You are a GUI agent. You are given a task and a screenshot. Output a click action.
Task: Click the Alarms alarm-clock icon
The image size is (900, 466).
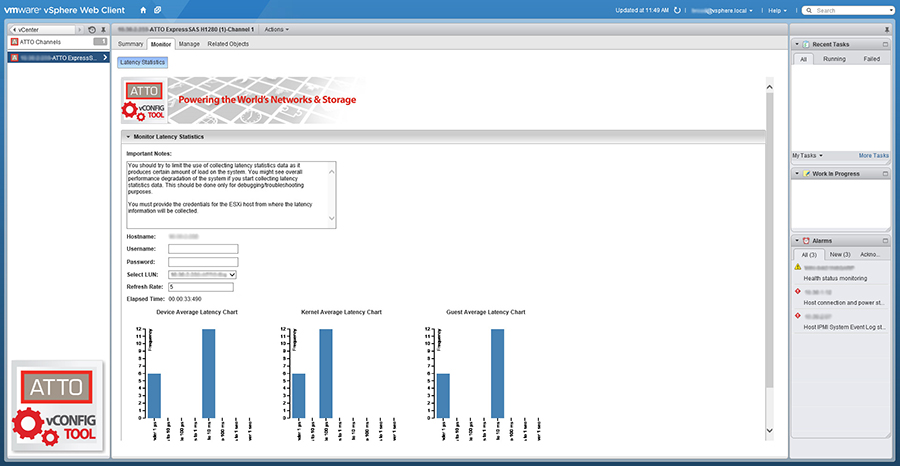806,240
